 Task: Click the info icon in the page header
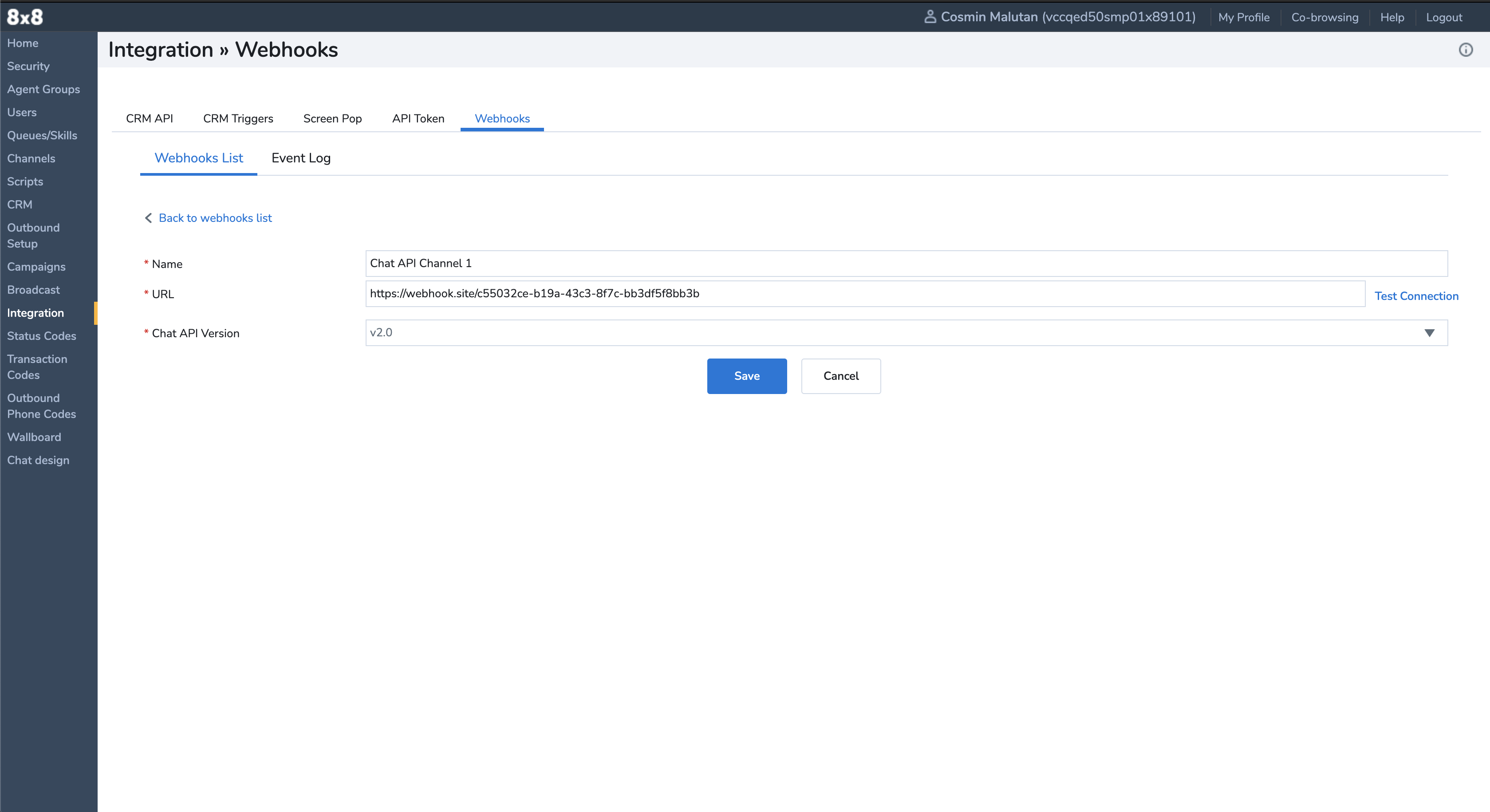(1465, 50)
